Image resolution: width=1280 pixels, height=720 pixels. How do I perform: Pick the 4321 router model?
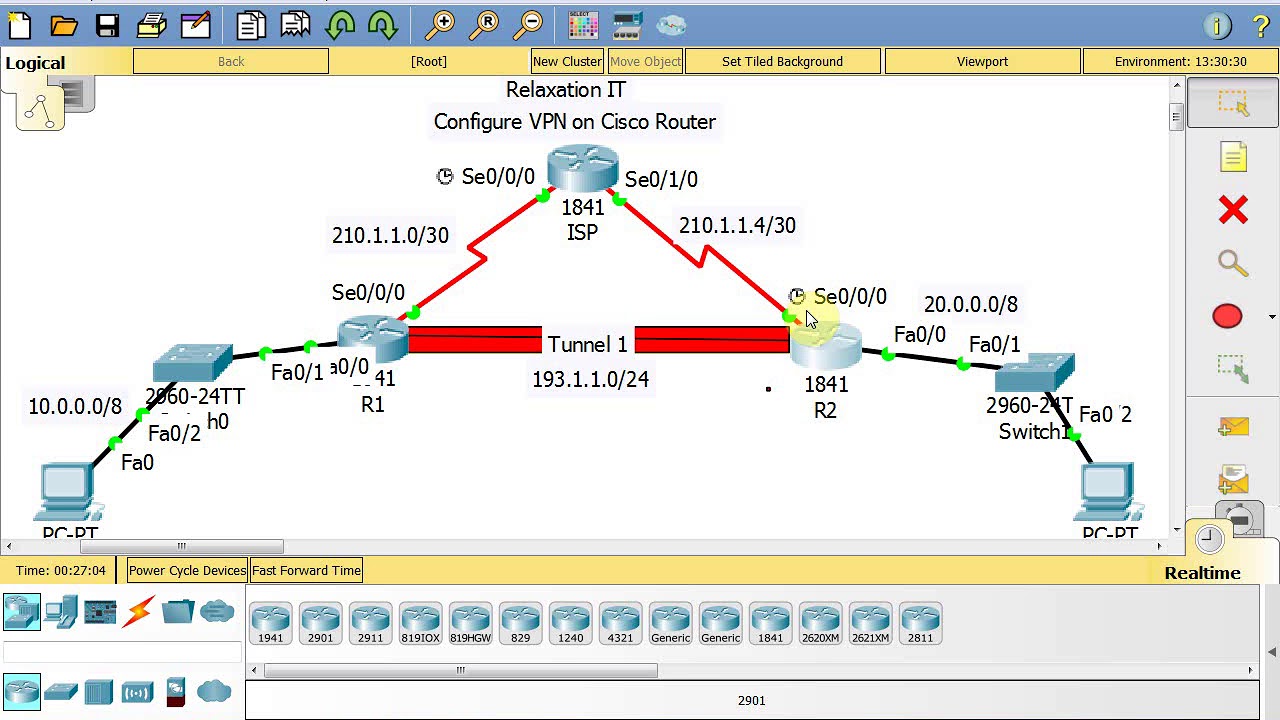[x=620, y=622]
